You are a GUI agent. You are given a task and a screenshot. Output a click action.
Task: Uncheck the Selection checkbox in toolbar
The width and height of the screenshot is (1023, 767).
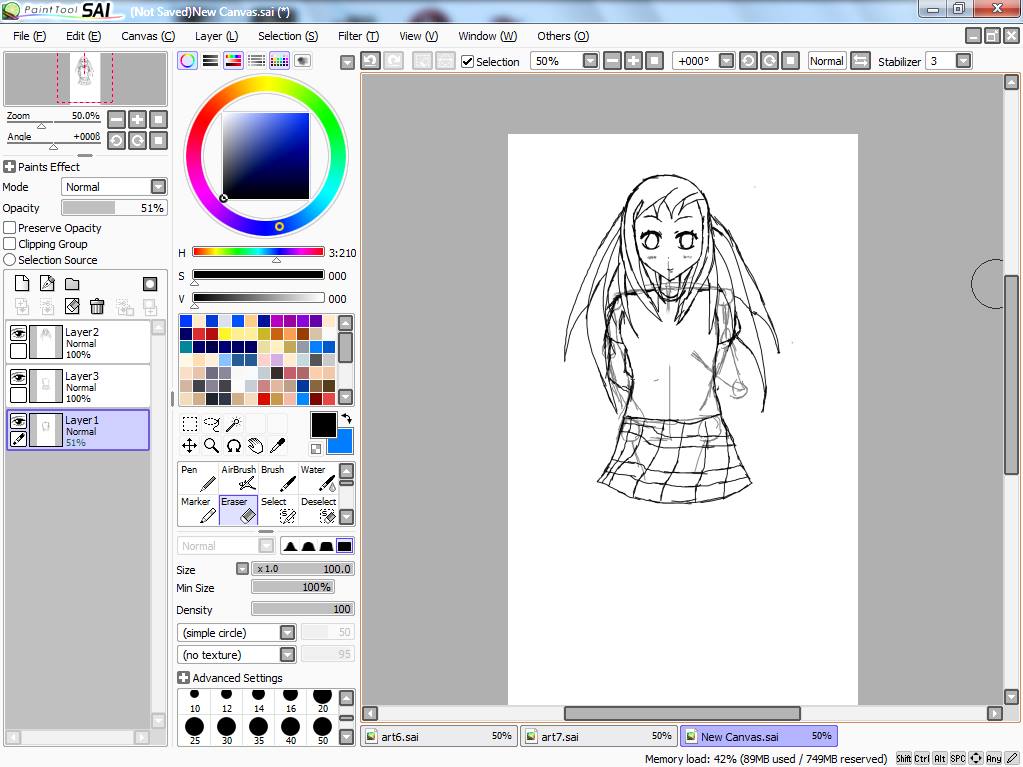(467, 62)
